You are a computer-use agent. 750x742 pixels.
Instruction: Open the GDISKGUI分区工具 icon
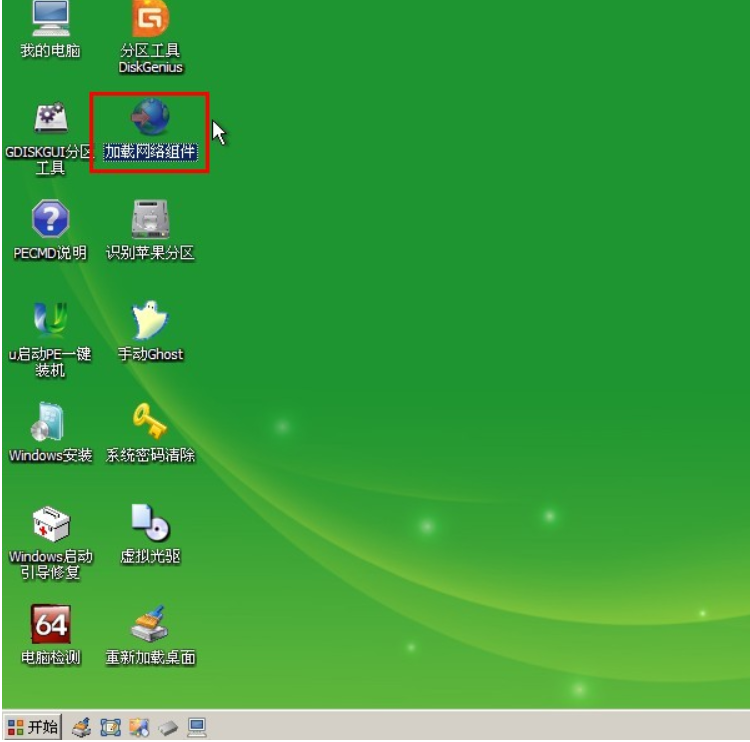tap(50, 118)
